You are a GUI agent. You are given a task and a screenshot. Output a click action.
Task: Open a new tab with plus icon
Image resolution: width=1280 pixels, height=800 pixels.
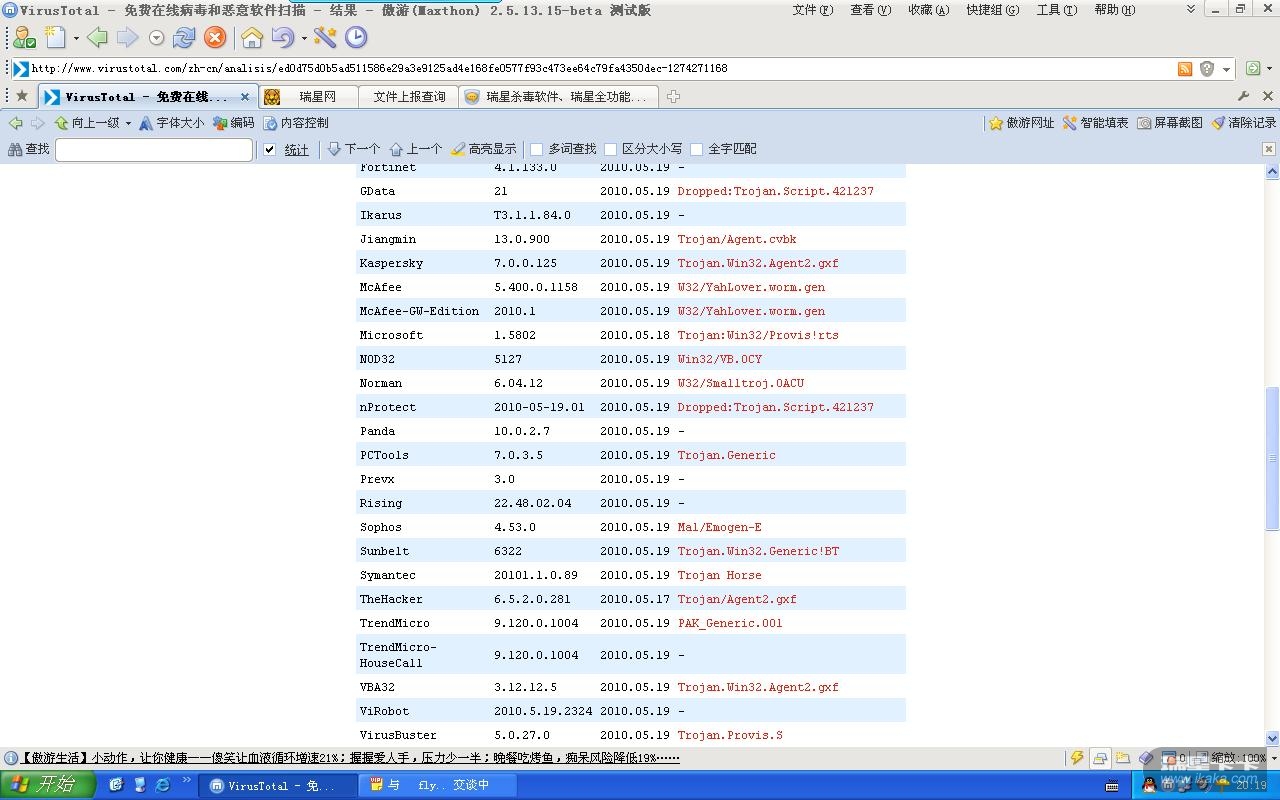click(x=673, y=97)
